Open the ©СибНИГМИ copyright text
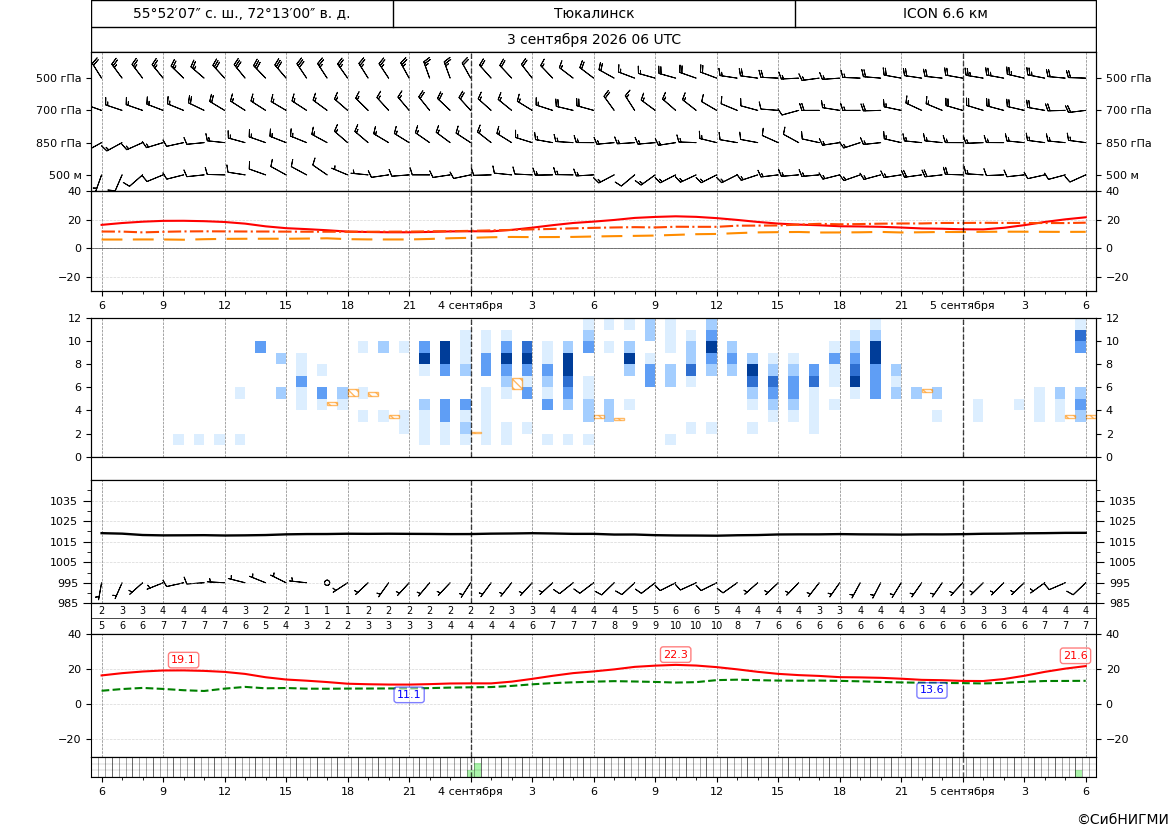This screenshot has width=1169, height=827. click(x=1123, y=819)
